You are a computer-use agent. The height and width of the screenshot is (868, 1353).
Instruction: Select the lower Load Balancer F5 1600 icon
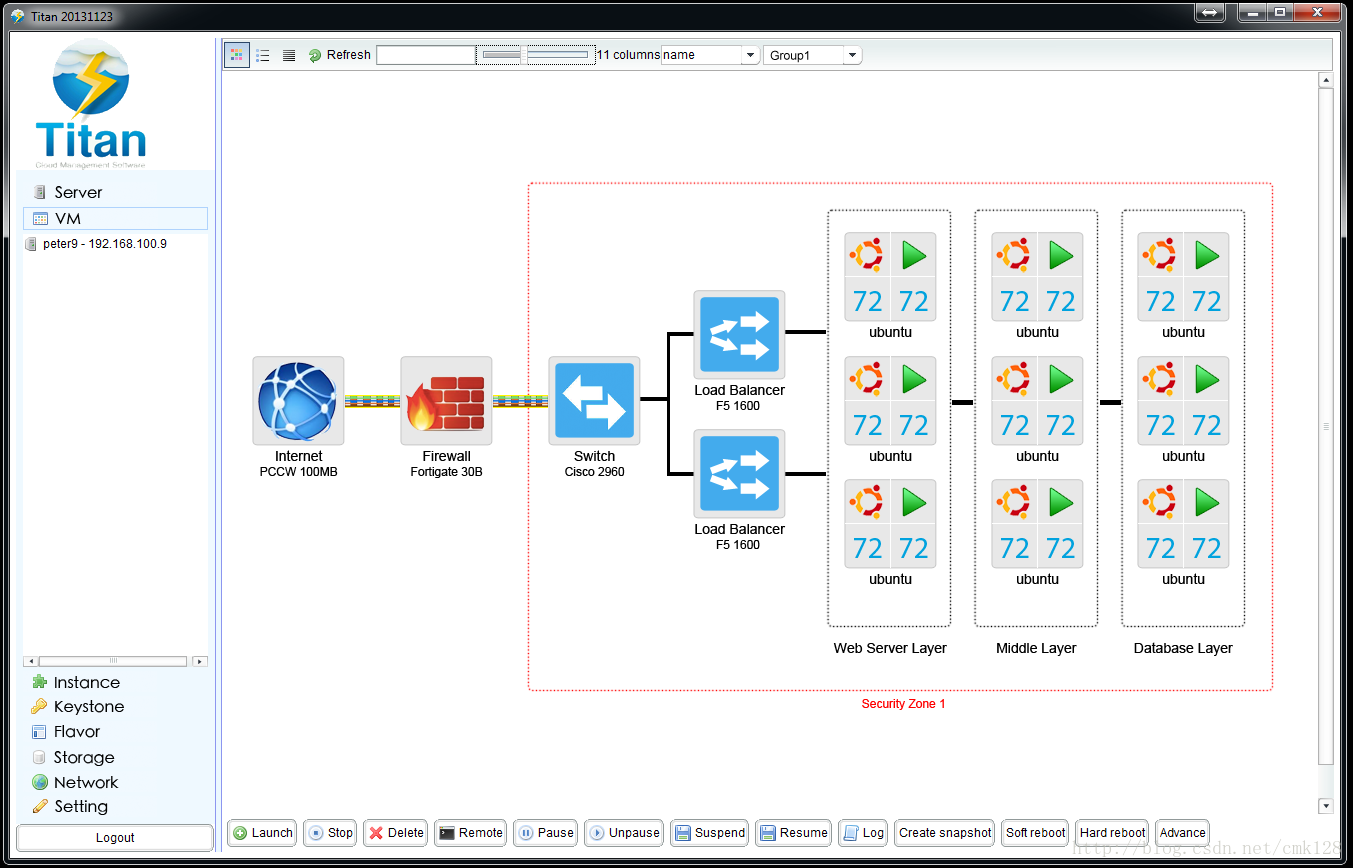(x=739, y=474)
